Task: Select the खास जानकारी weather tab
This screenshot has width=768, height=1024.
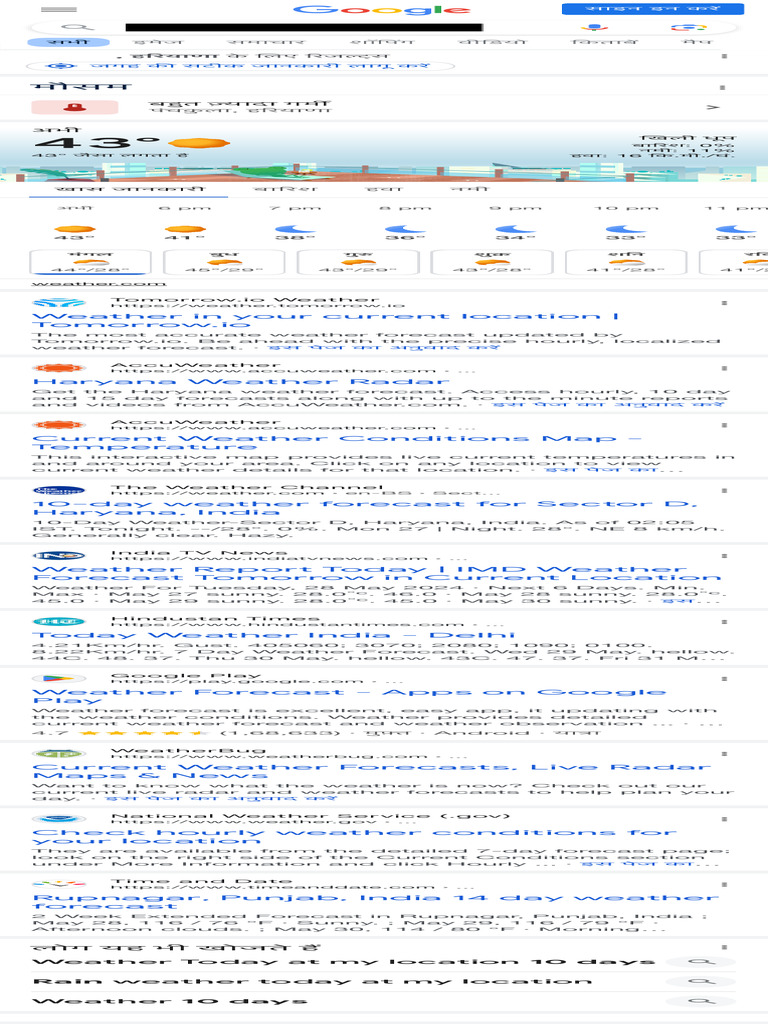Action: [x=129, y=189]
